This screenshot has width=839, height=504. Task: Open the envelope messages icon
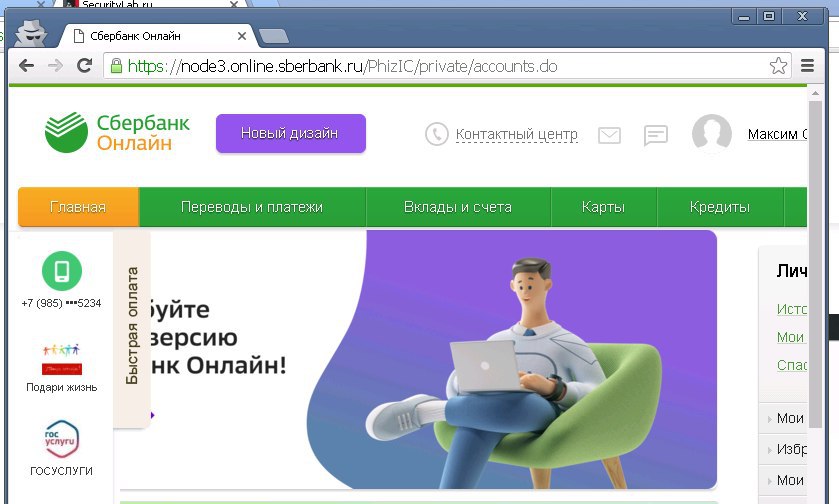(609, 135)
